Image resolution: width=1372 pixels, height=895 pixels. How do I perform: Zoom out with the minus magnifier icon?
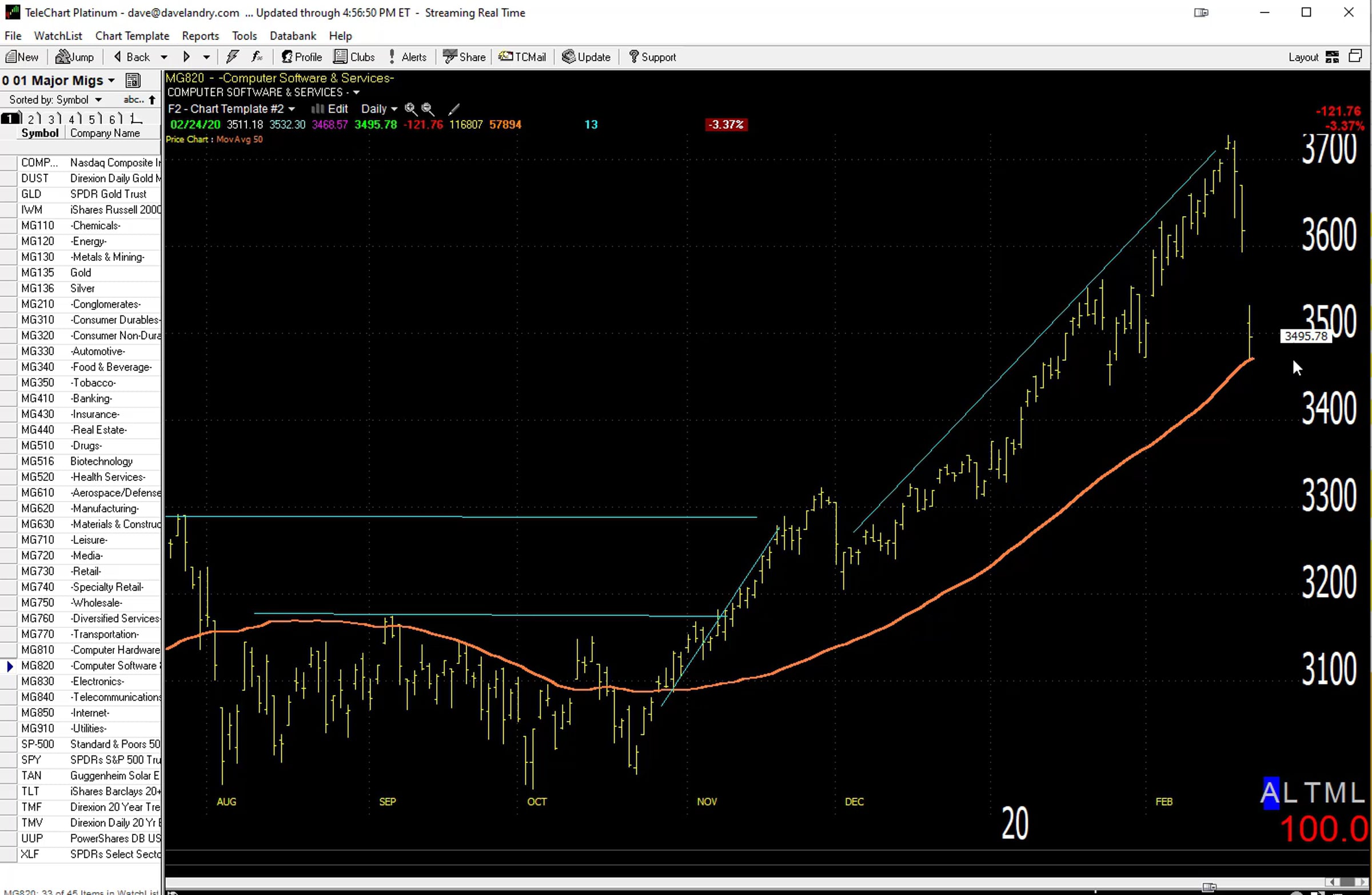[427, 109]
